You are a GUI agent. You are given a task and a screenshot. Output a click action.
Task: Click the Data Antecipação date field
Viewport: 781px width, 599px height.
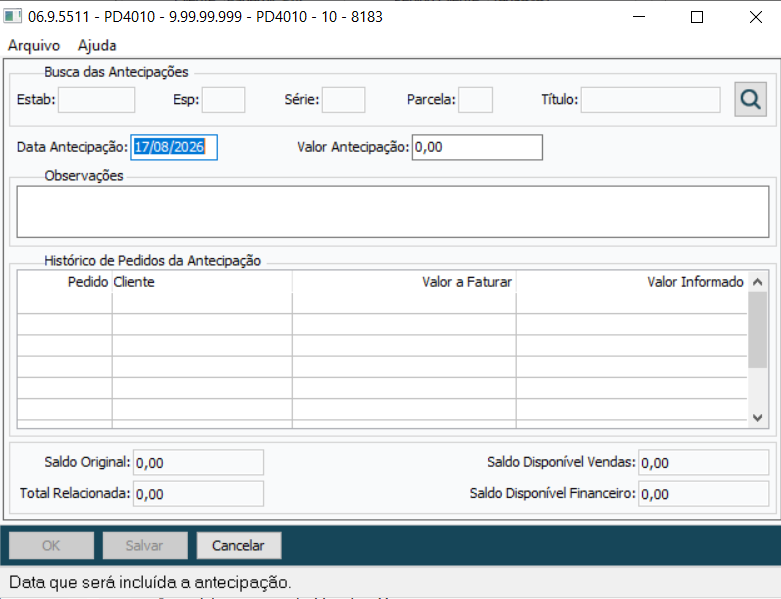174,147
